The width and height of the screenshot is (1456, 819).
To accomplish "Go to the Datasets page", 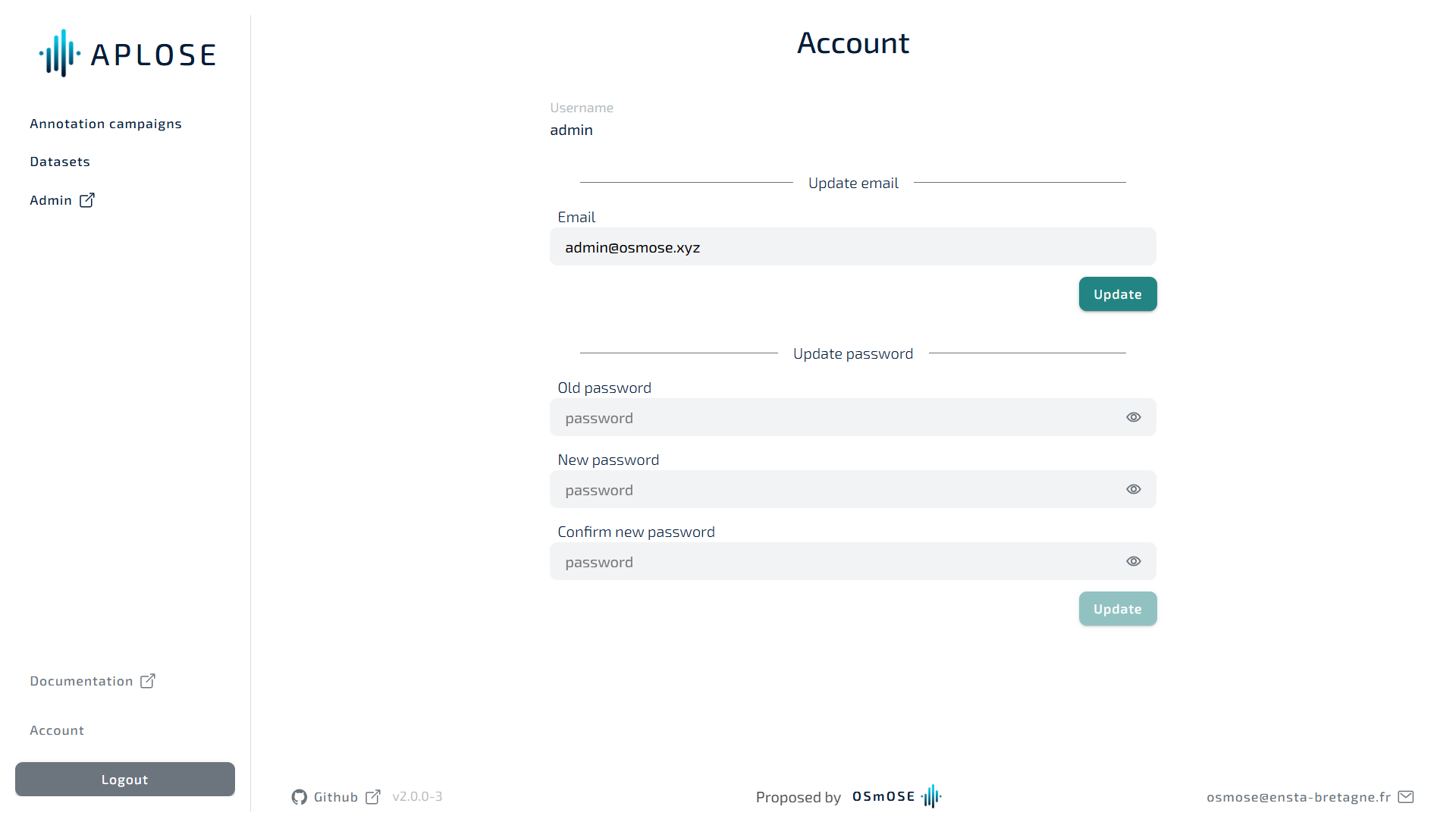I will pos(60,162).
